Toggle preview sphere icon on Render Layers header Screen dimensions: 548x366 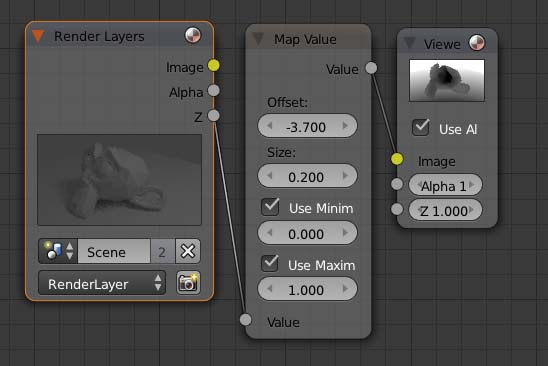(193, 35)
